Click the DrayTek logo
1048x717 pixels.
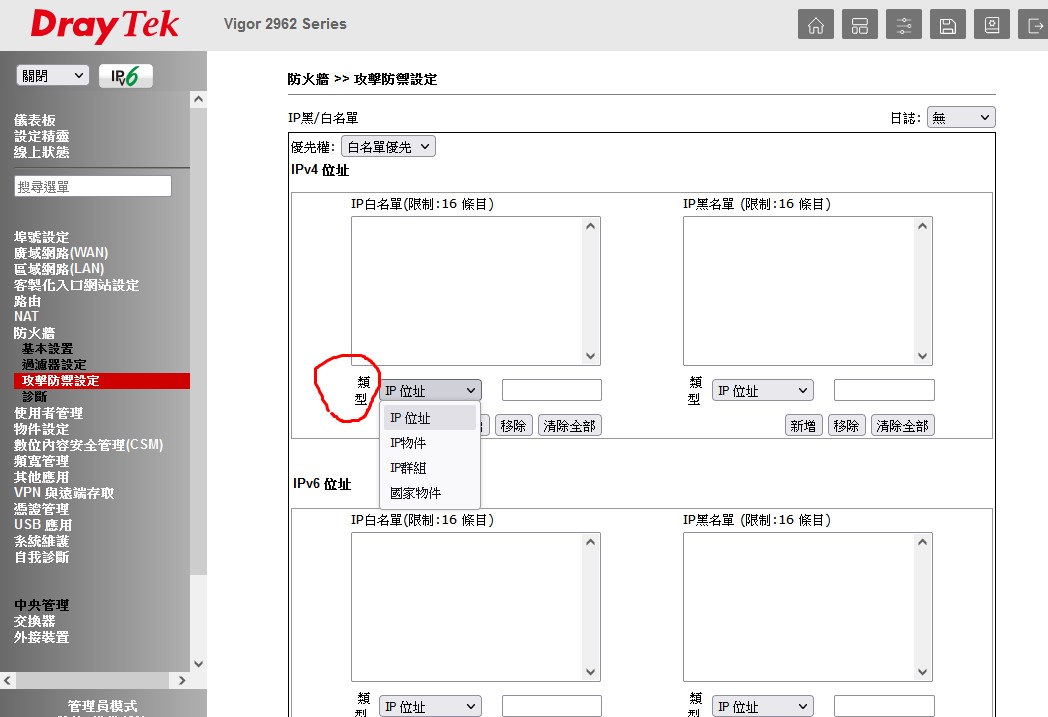pos(104,25)
